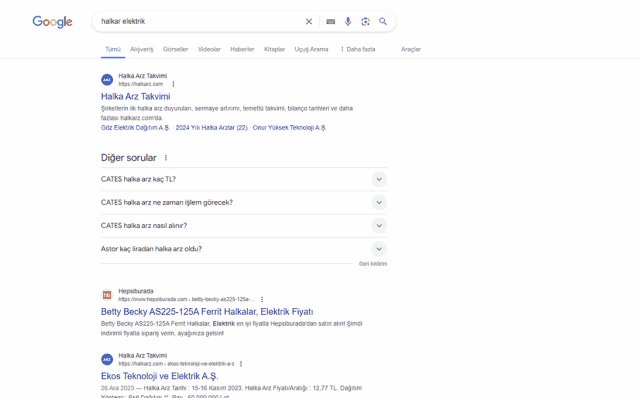Viewport: 640px width, 398px height.
Task: Open the Daha fazla dropdown
Action: 358,49
